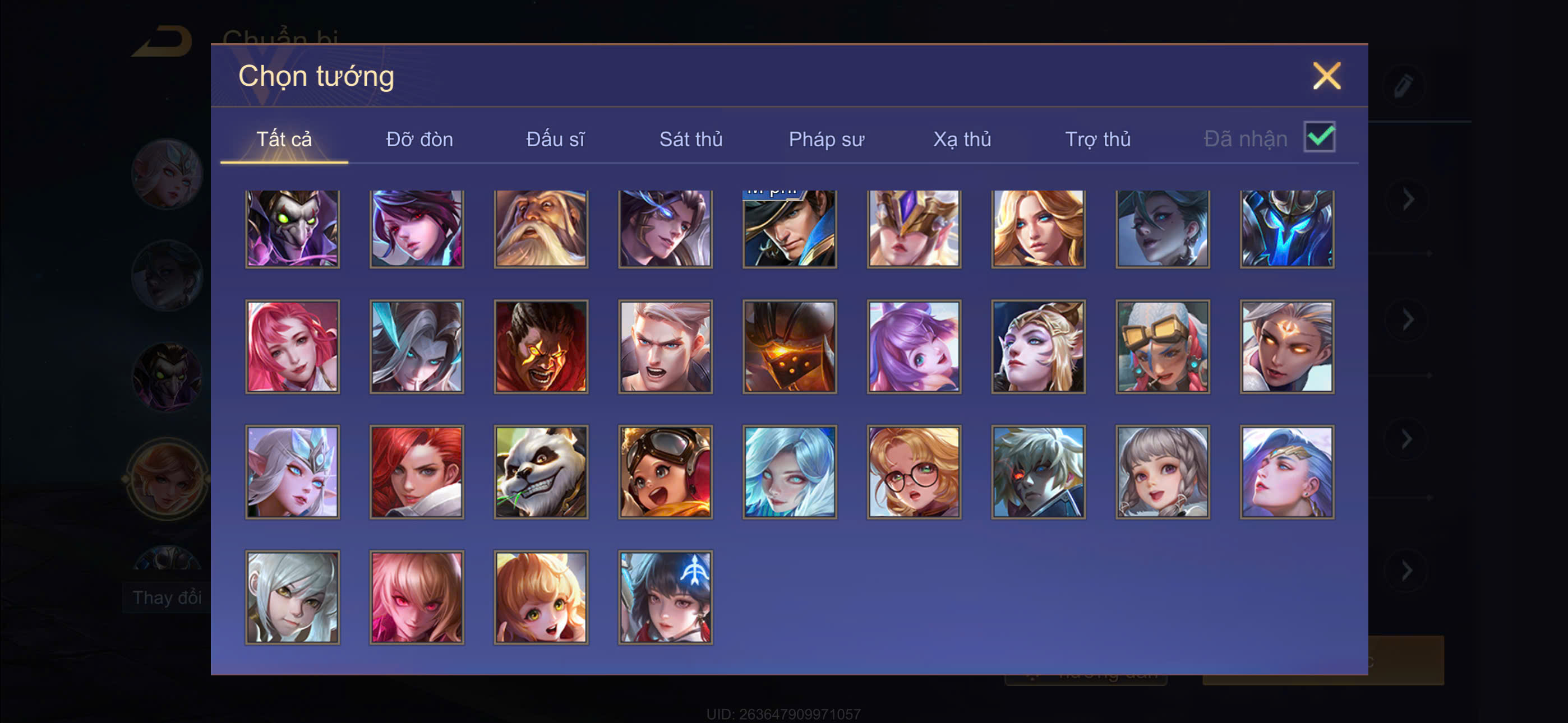Select the pilot goggles child hero
1568x723 pixels.
tap(665, 472)
